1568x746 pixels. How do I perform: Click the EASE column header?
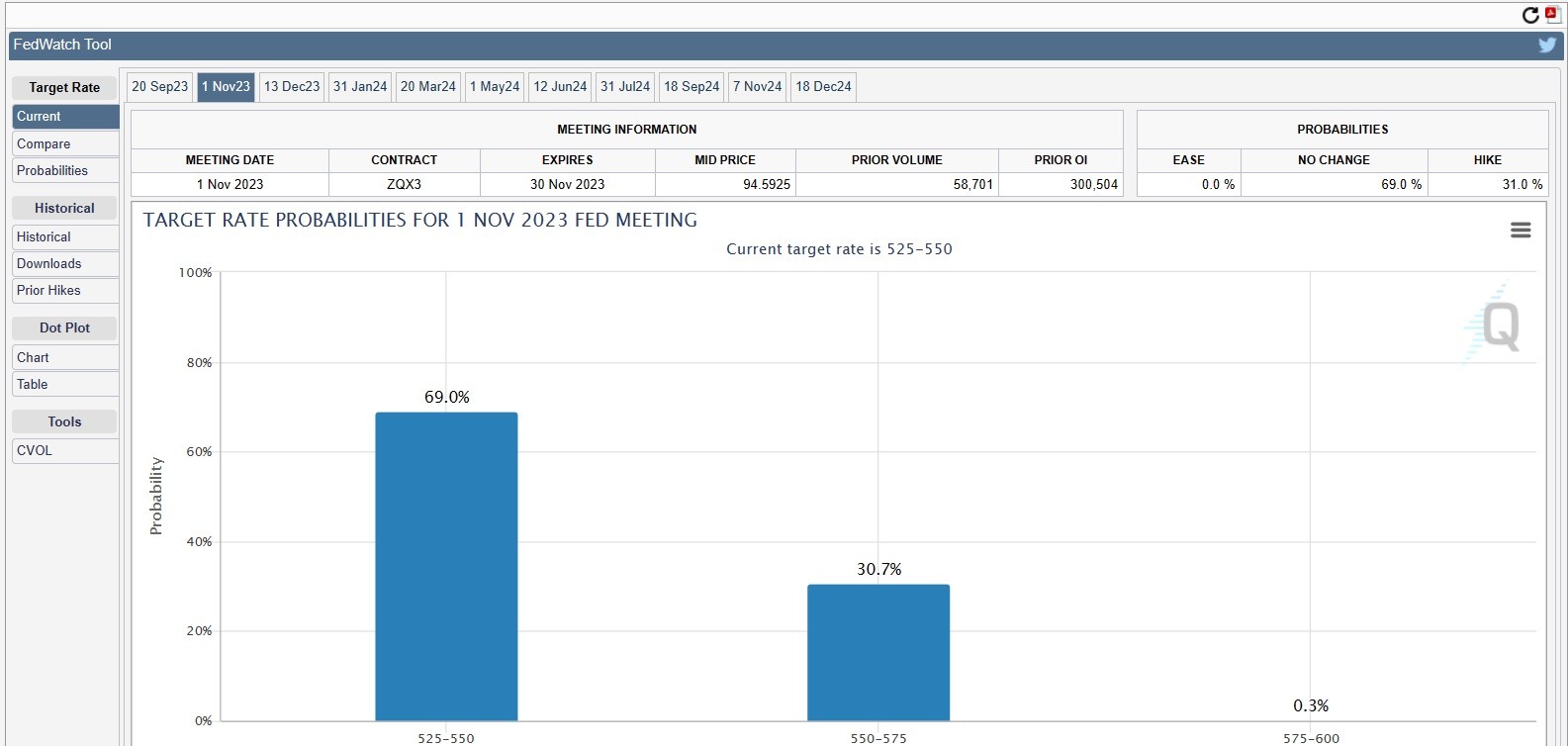click(1189, 160)
